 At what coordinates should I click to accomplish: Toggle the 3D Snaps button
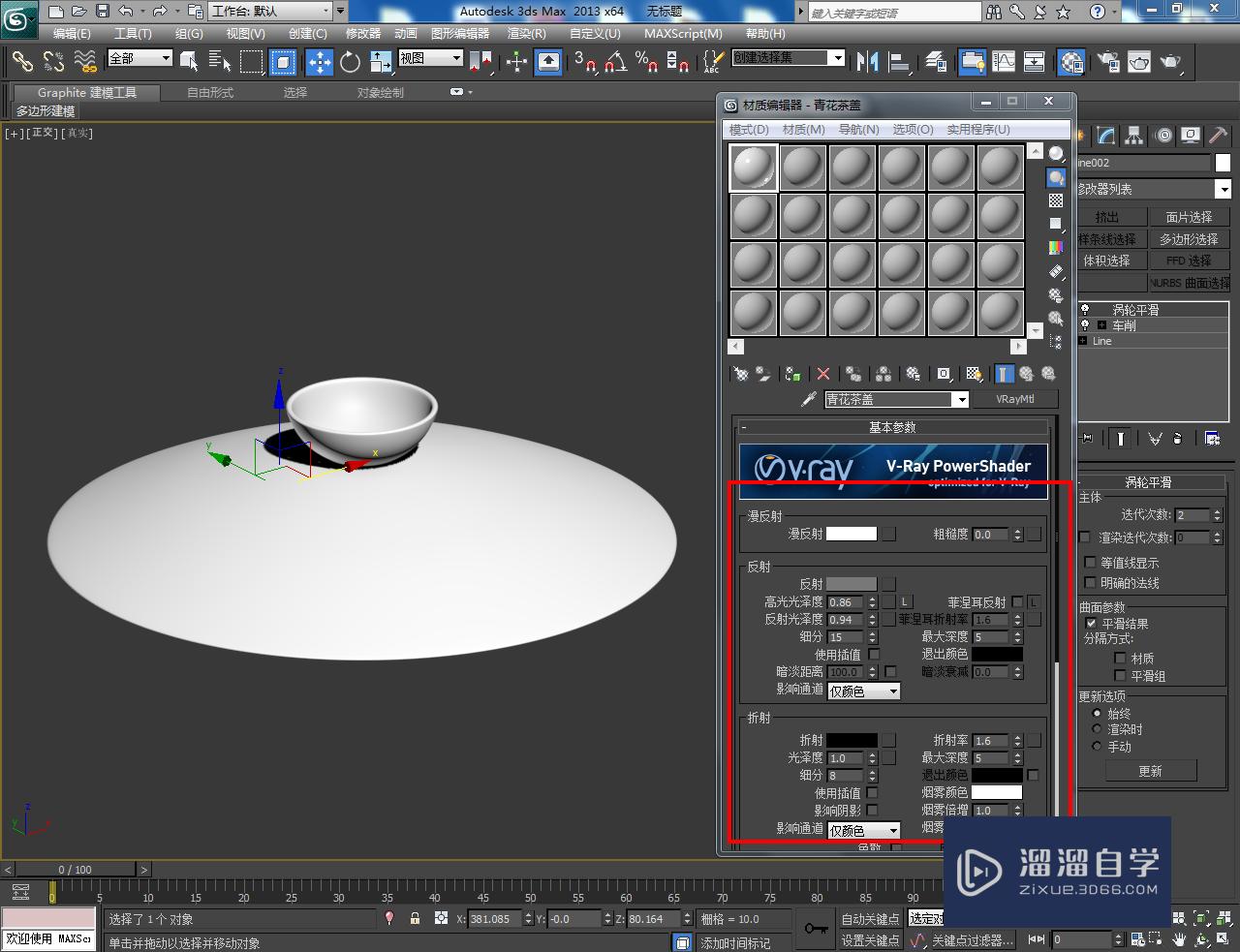tap(585, 62)
